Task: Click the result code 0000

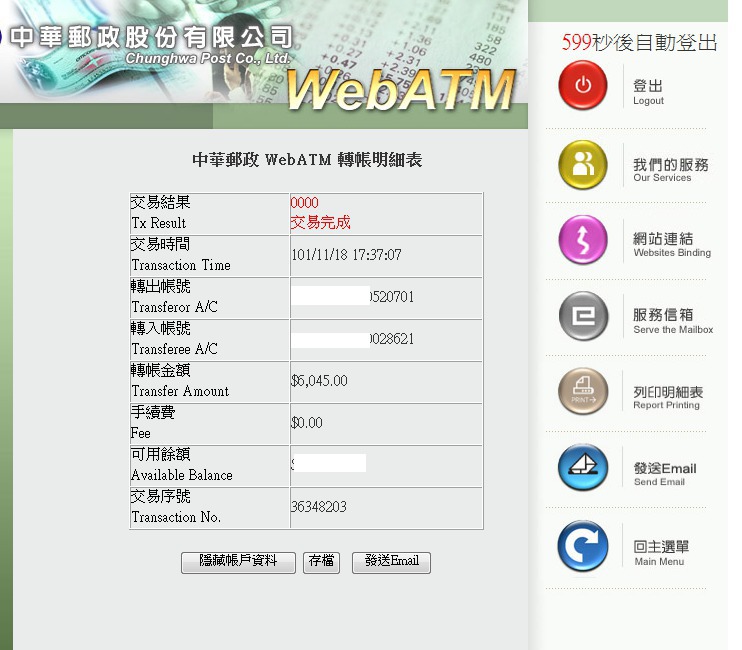Action: (304, 202)
